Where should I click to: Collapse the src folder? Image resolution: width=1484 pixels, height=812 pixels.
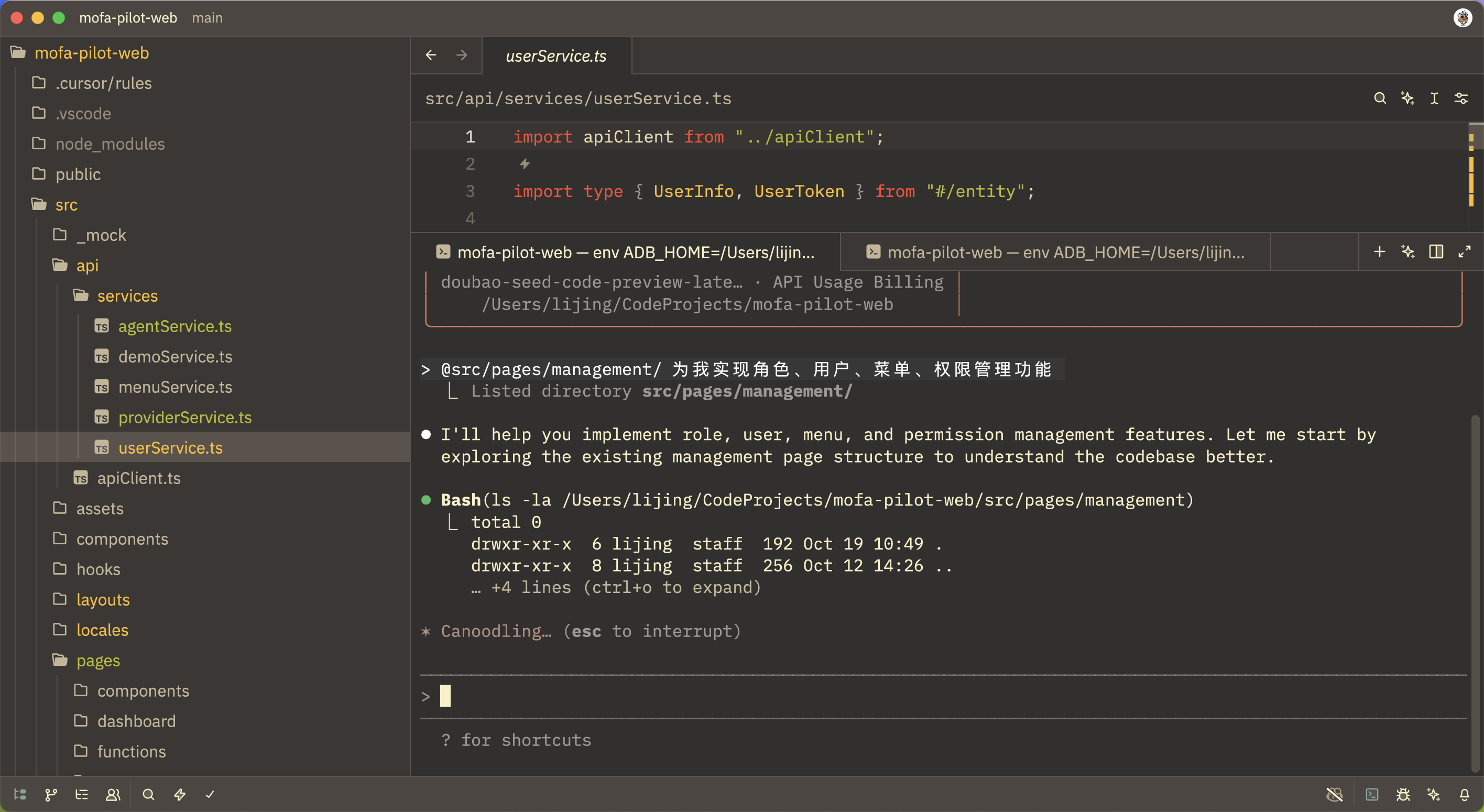(66, 205)
